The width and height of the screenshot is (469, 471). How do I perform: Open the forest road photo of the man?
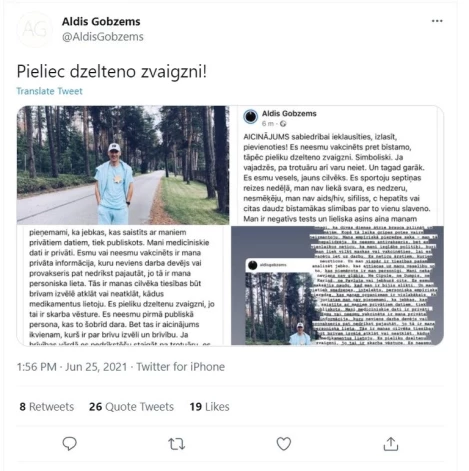point(123,165)
